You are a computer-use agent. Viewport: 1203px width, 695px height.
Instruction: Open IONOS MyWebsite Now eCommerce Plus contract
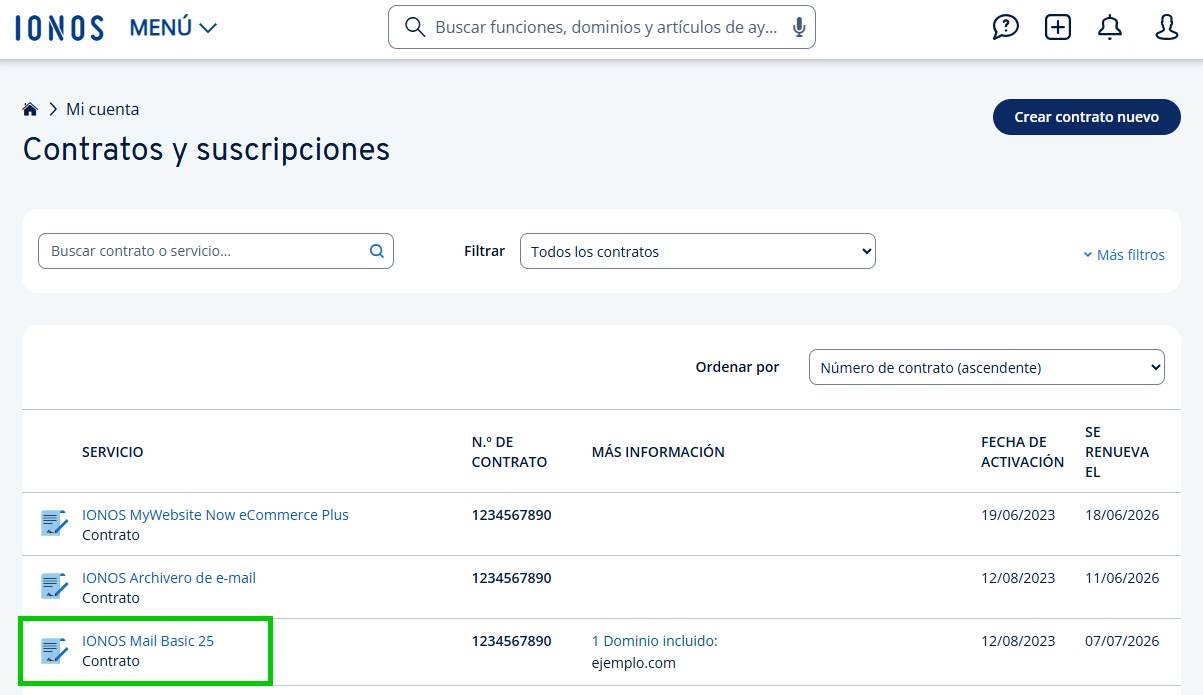coord(215,515)
